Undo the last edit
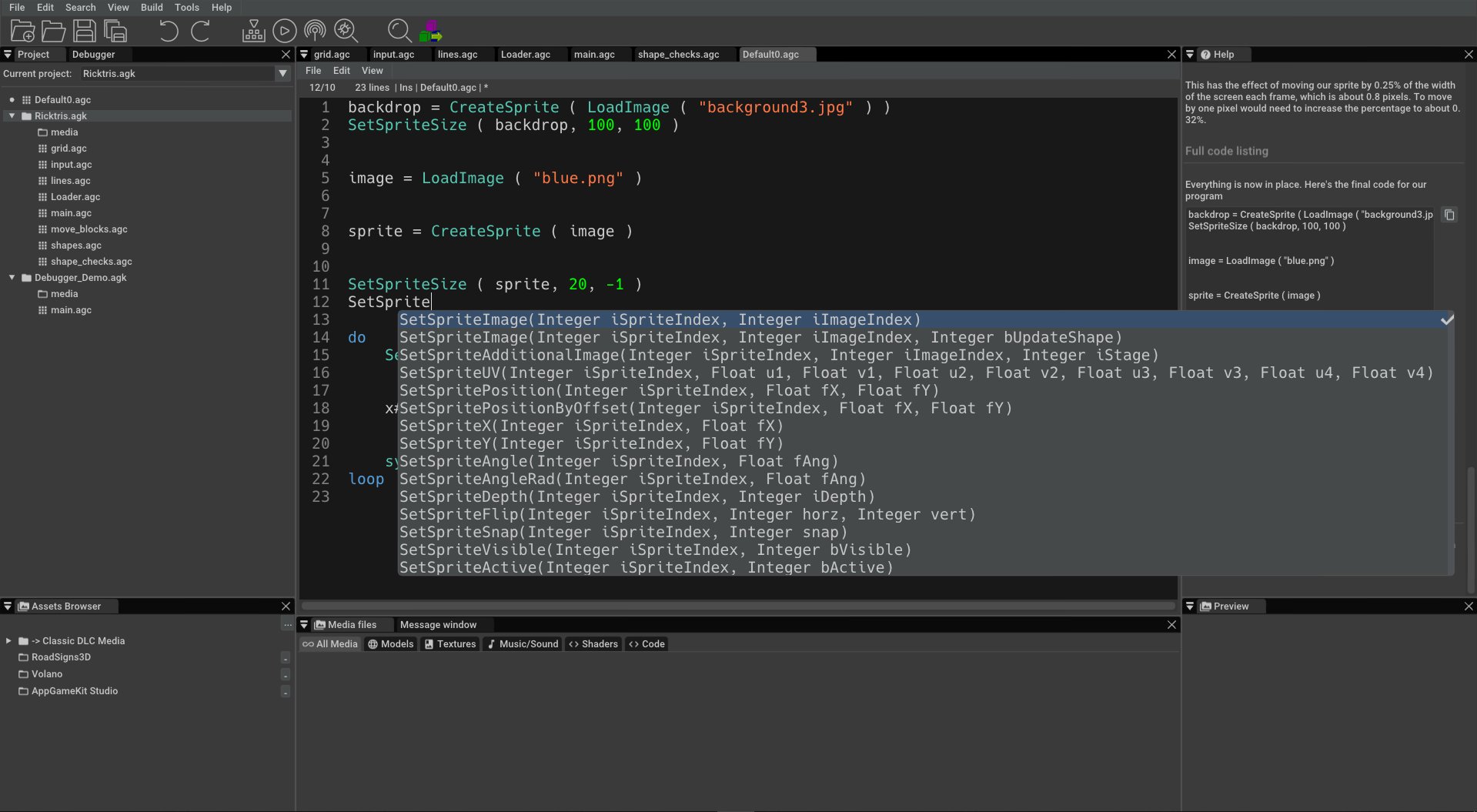1477x812 pixels. coord(168,31)
